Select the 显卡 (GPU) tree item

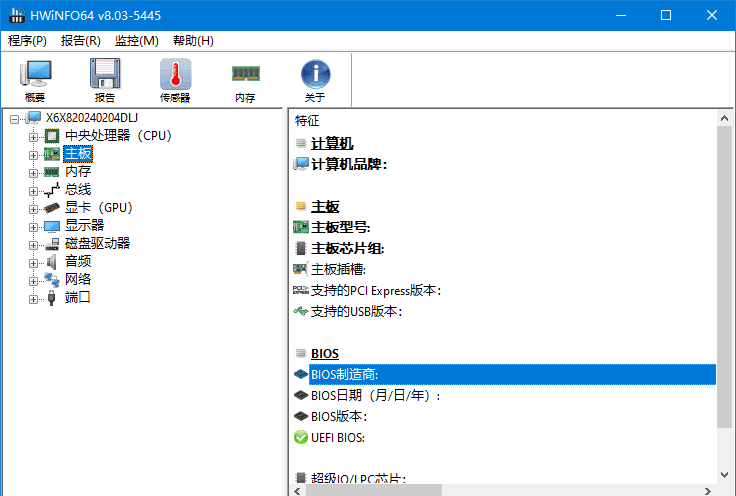pos(99,207)
